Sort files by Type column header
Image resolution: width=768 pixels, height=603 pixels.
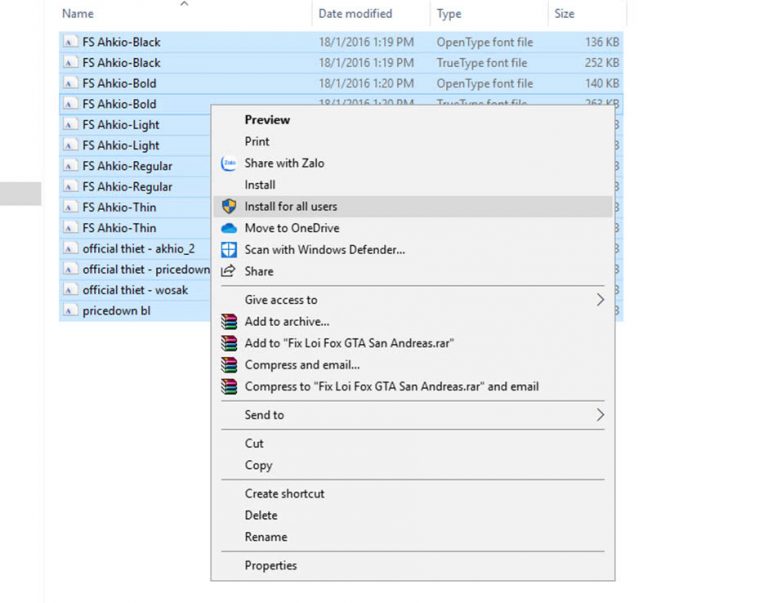point(449,14)
